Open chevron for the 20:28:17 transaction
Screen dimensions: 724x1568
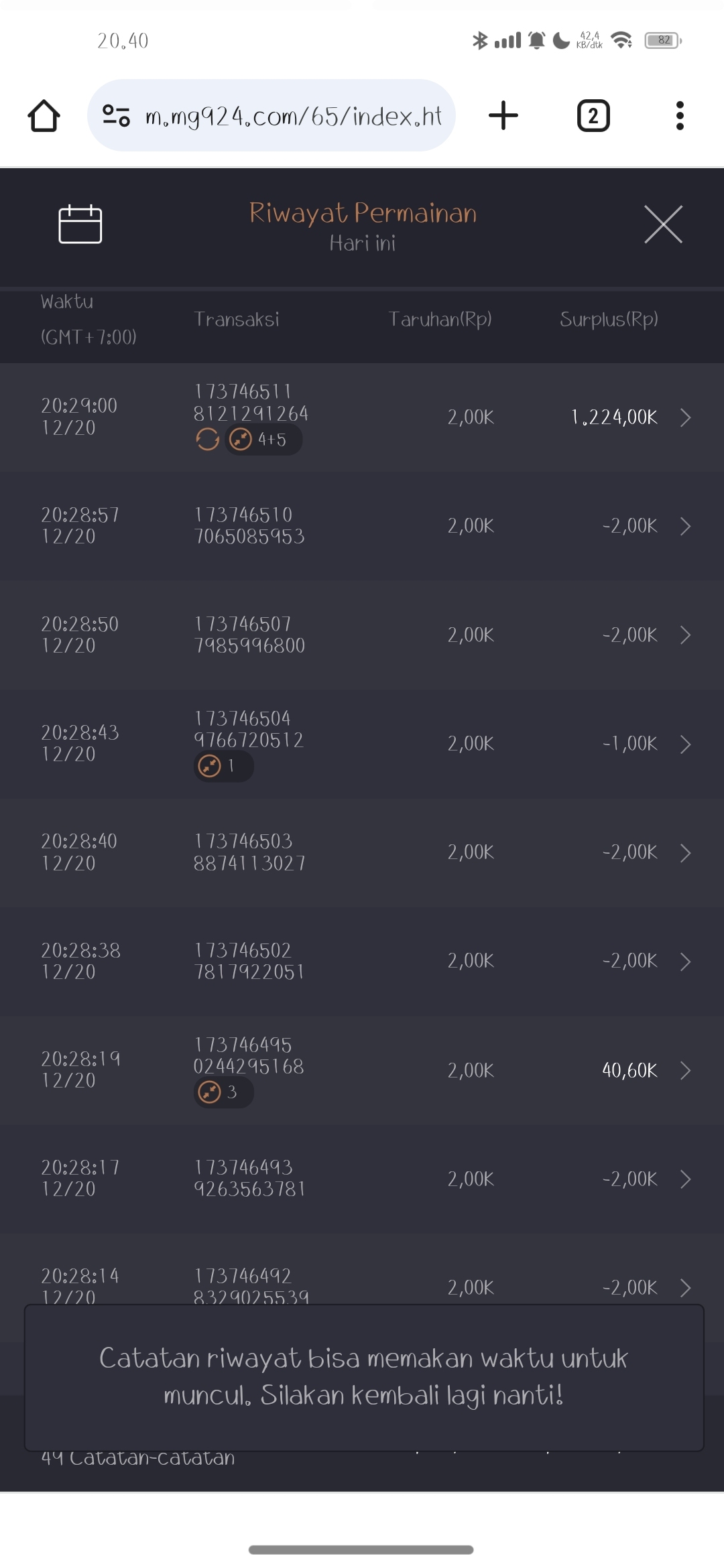click(x=685, y=1179)
